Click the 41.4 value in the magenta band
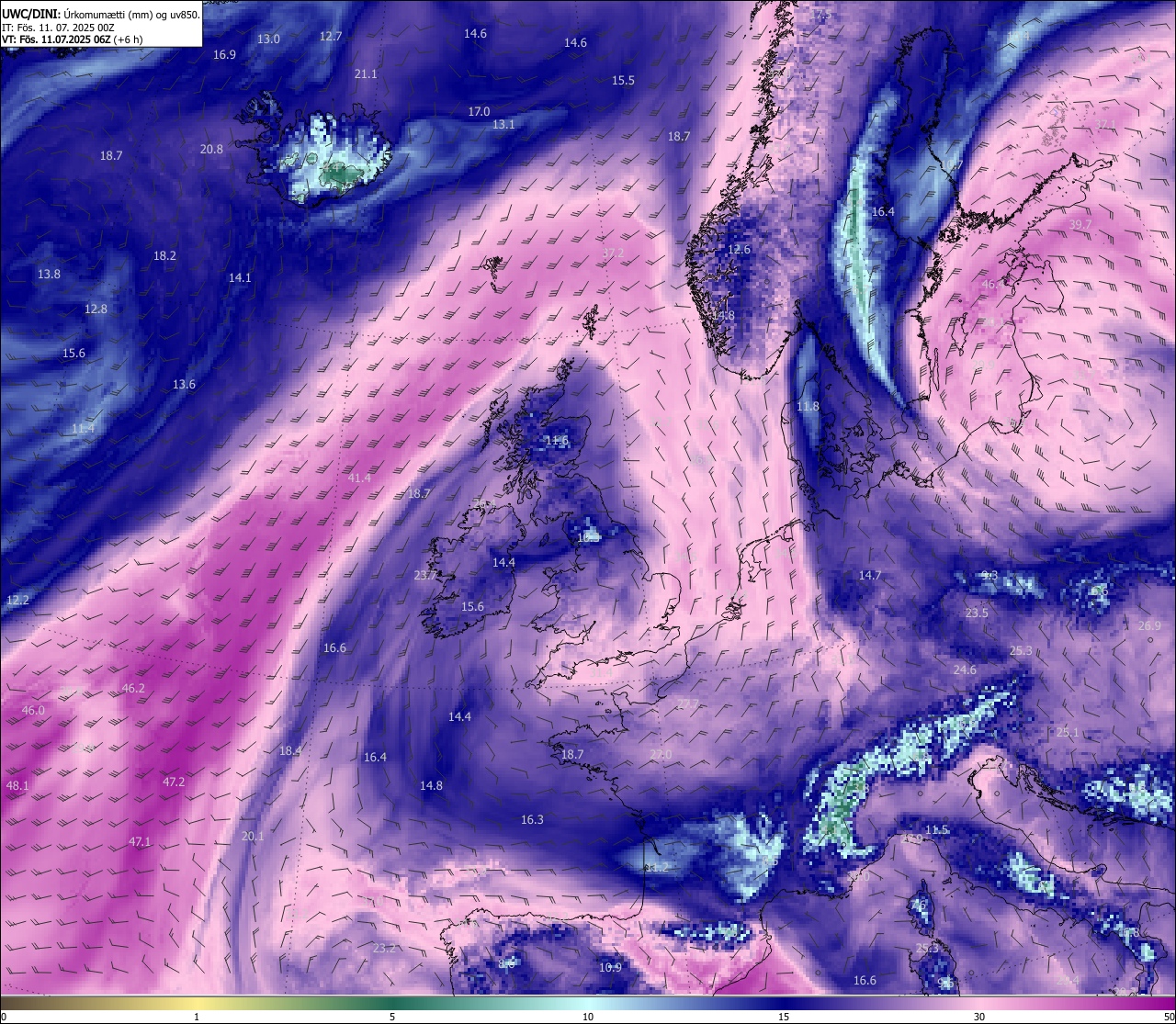This screenshot has width=1176, height=1024. coord(359,478)
